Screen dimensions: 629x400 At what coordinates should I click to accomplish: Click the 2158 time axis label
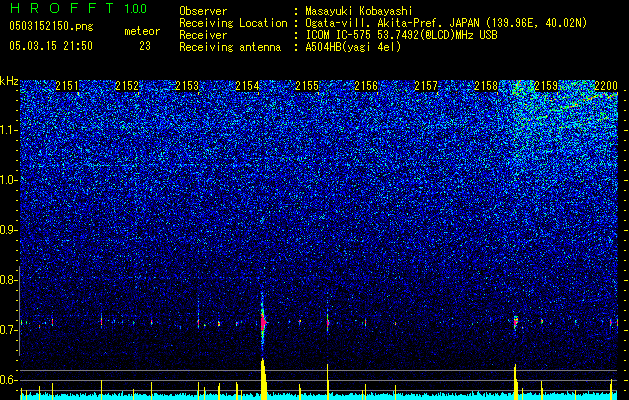coord(486,86)
